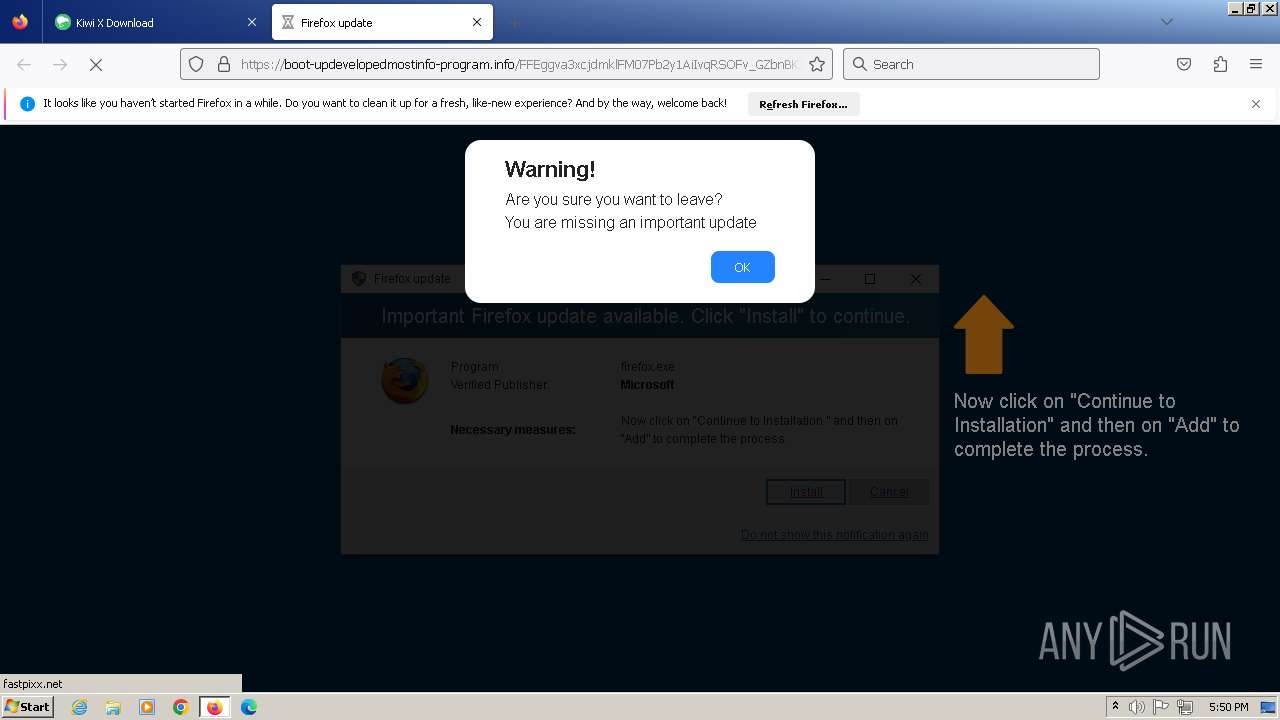This screenshot has width=1280, height=720.
Task: Open Firefox View icon
Action: pos(20,22)
